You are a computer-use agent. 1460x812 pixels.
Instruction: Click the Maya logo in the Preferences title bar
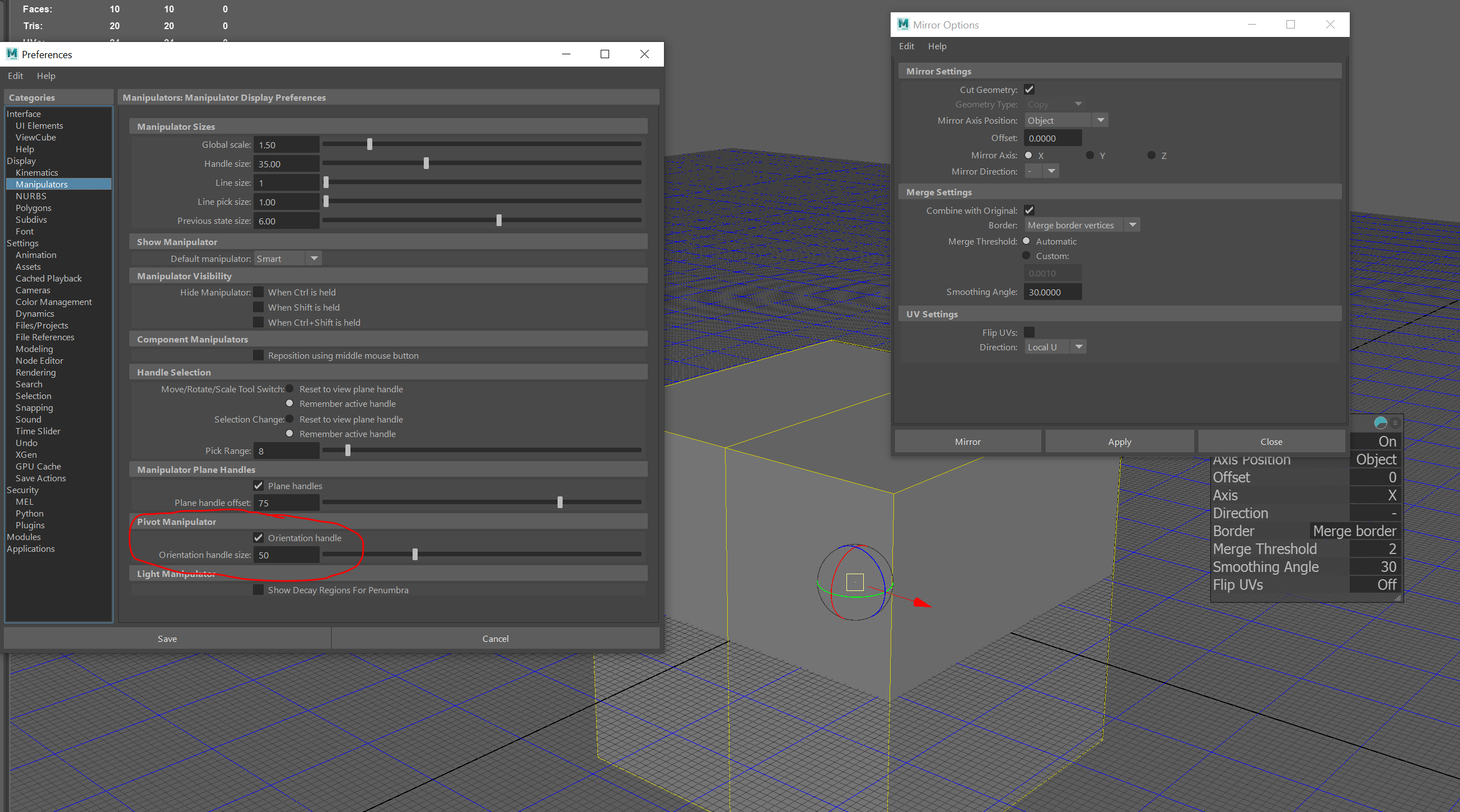12,54
